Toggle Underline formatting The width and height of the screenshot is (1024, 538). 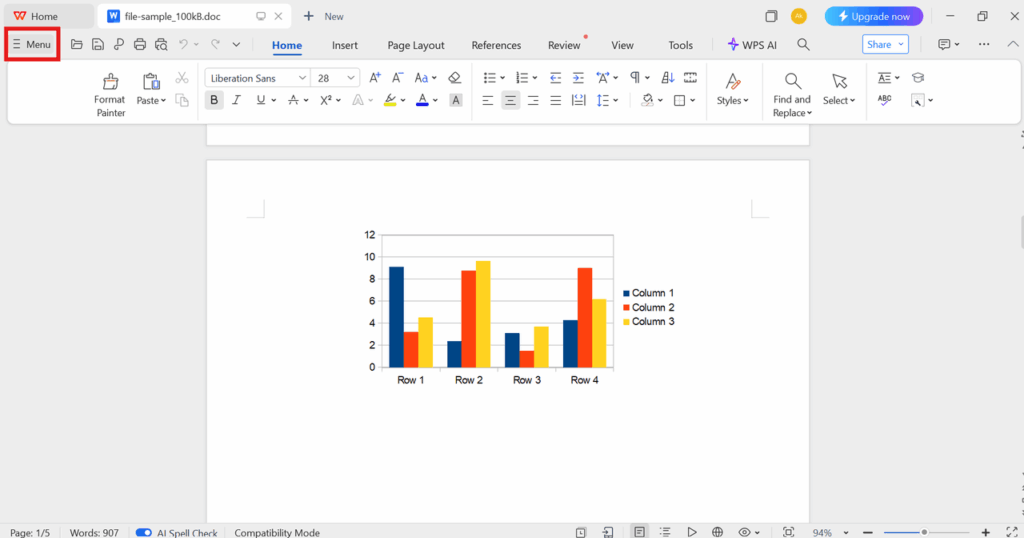pos(261,101)
